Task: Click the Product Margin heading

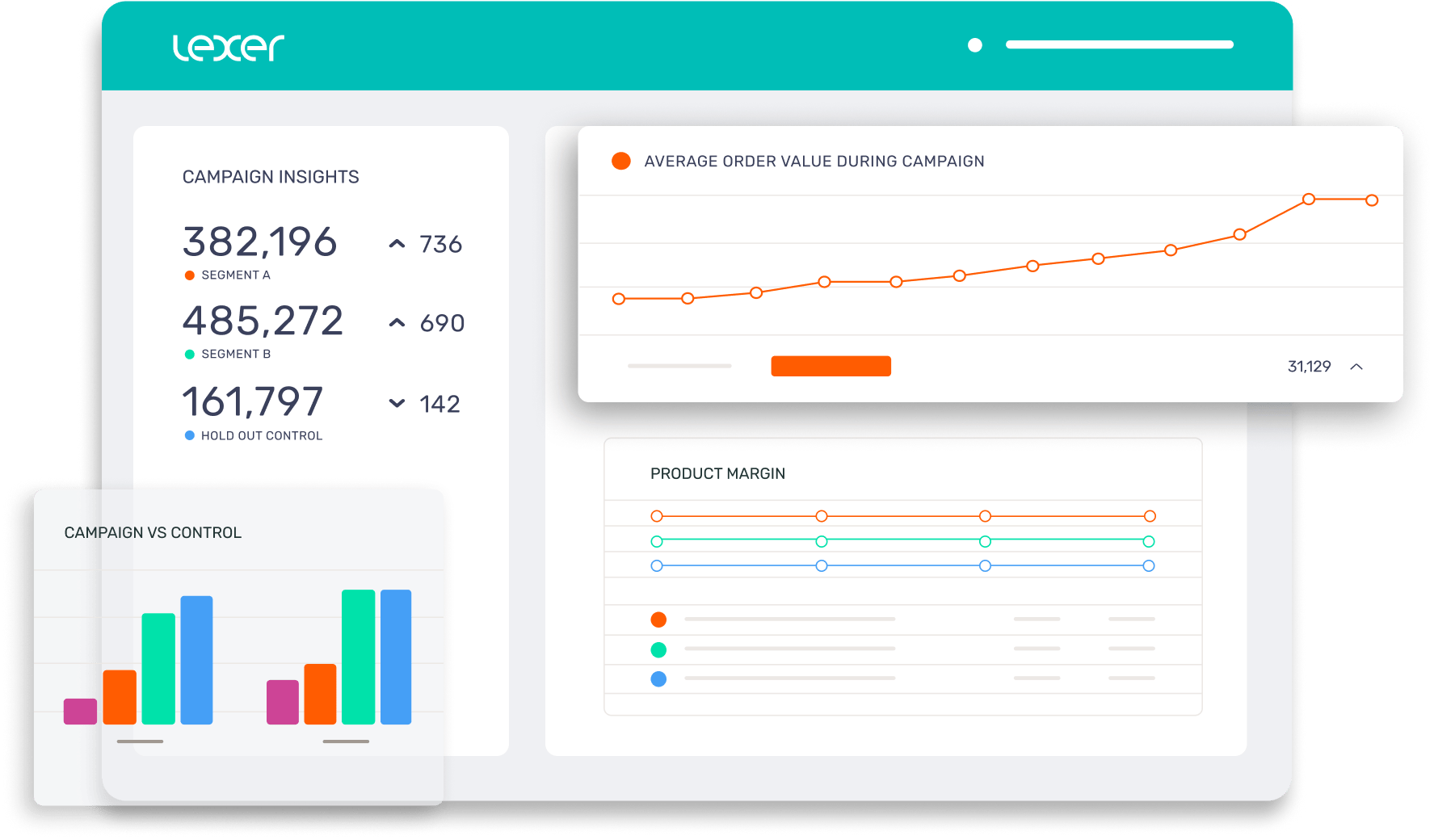Action: [718, 473]
